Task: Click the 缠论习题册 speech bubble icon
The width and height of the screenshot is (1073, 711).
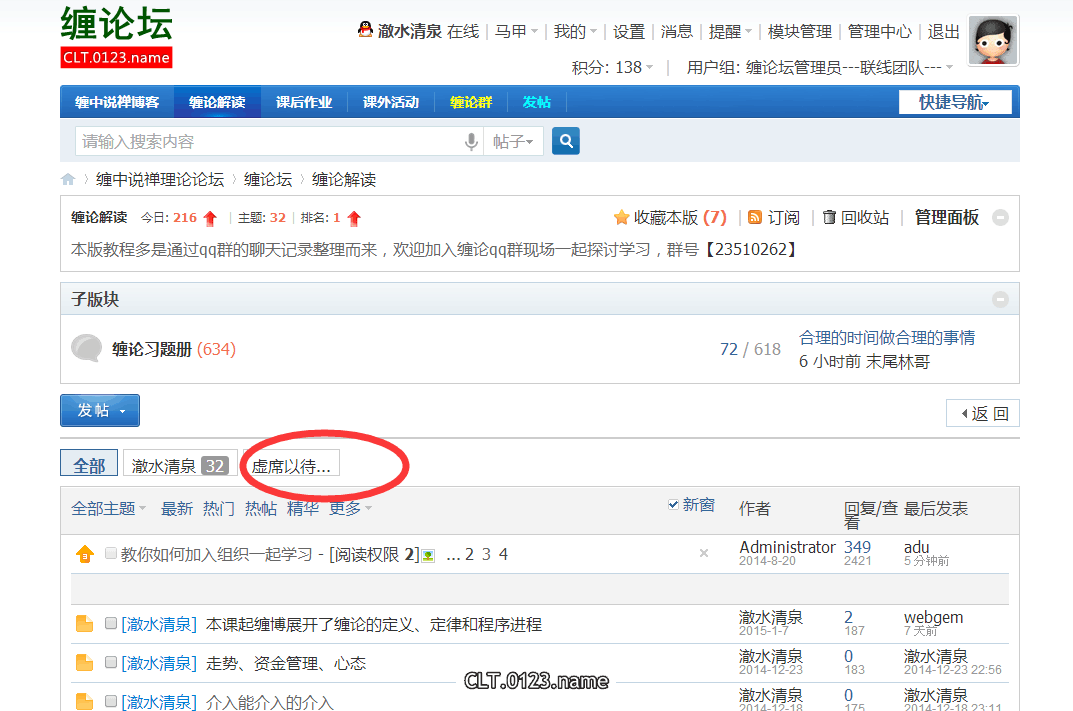Action: (x=87, y=348)
